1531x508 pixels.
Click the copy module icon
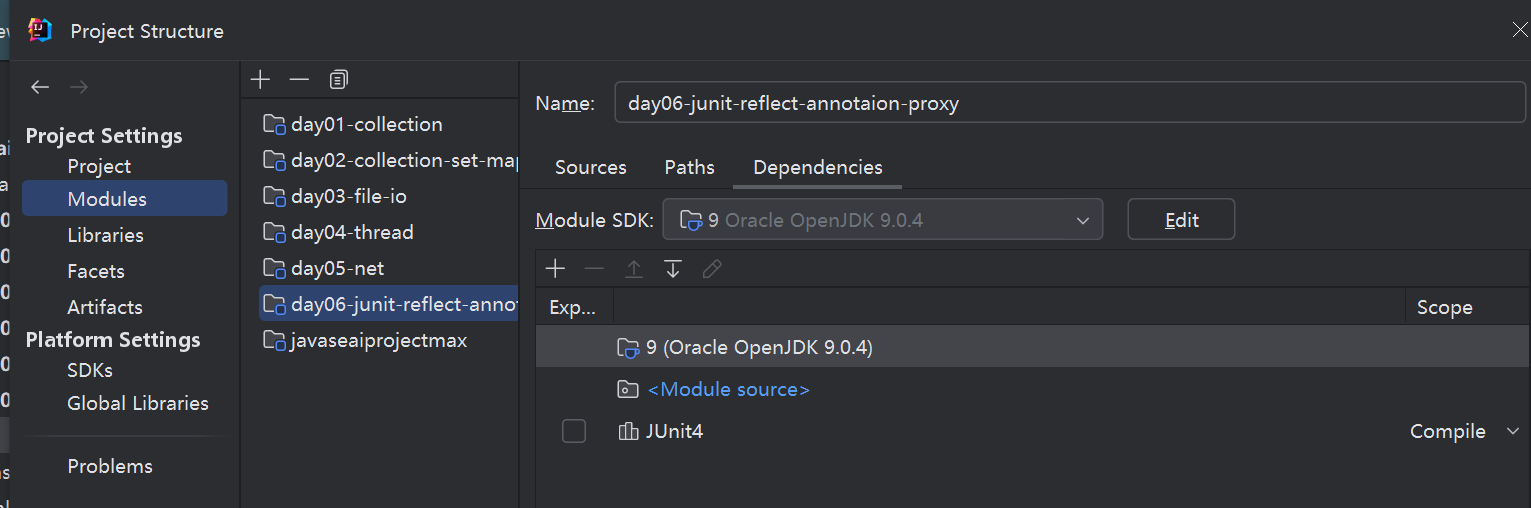tap(339, 79)
